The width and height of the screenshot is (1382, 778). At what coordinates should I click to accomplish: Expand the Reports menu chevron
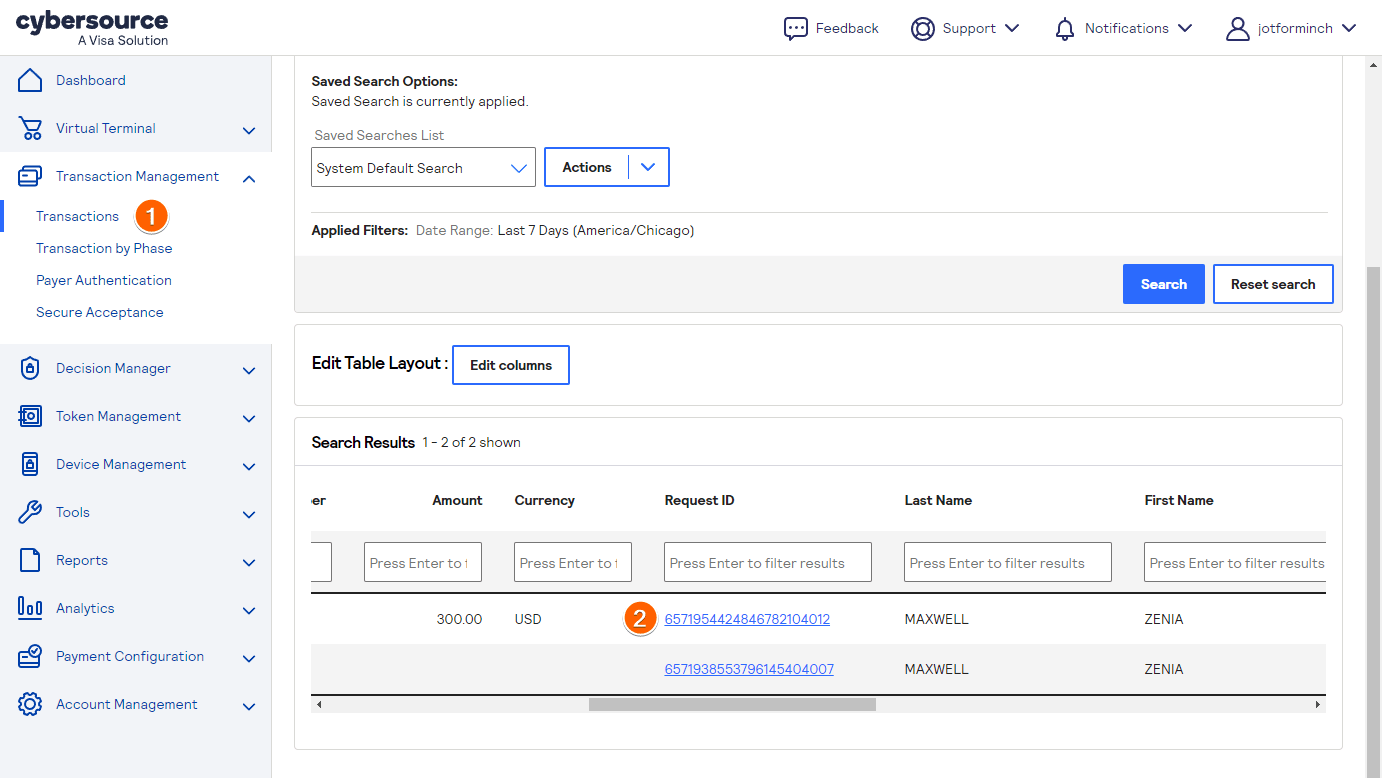coord(249,562)
